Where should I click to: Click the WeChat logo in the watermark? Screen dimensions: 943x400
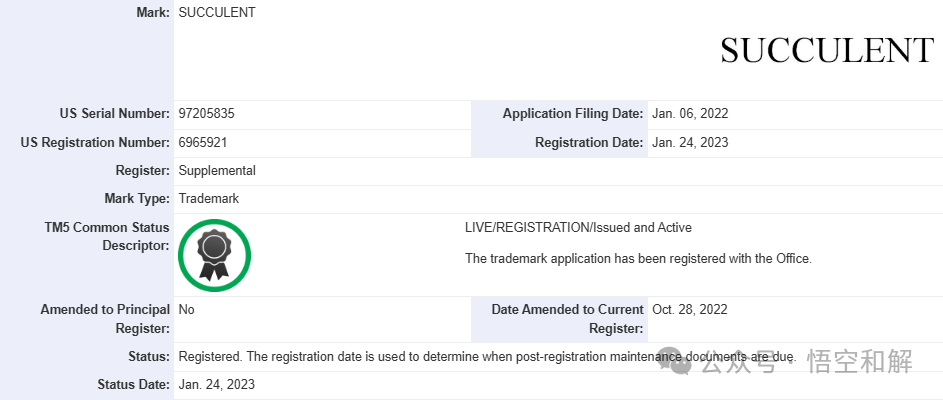pos(680,362)
